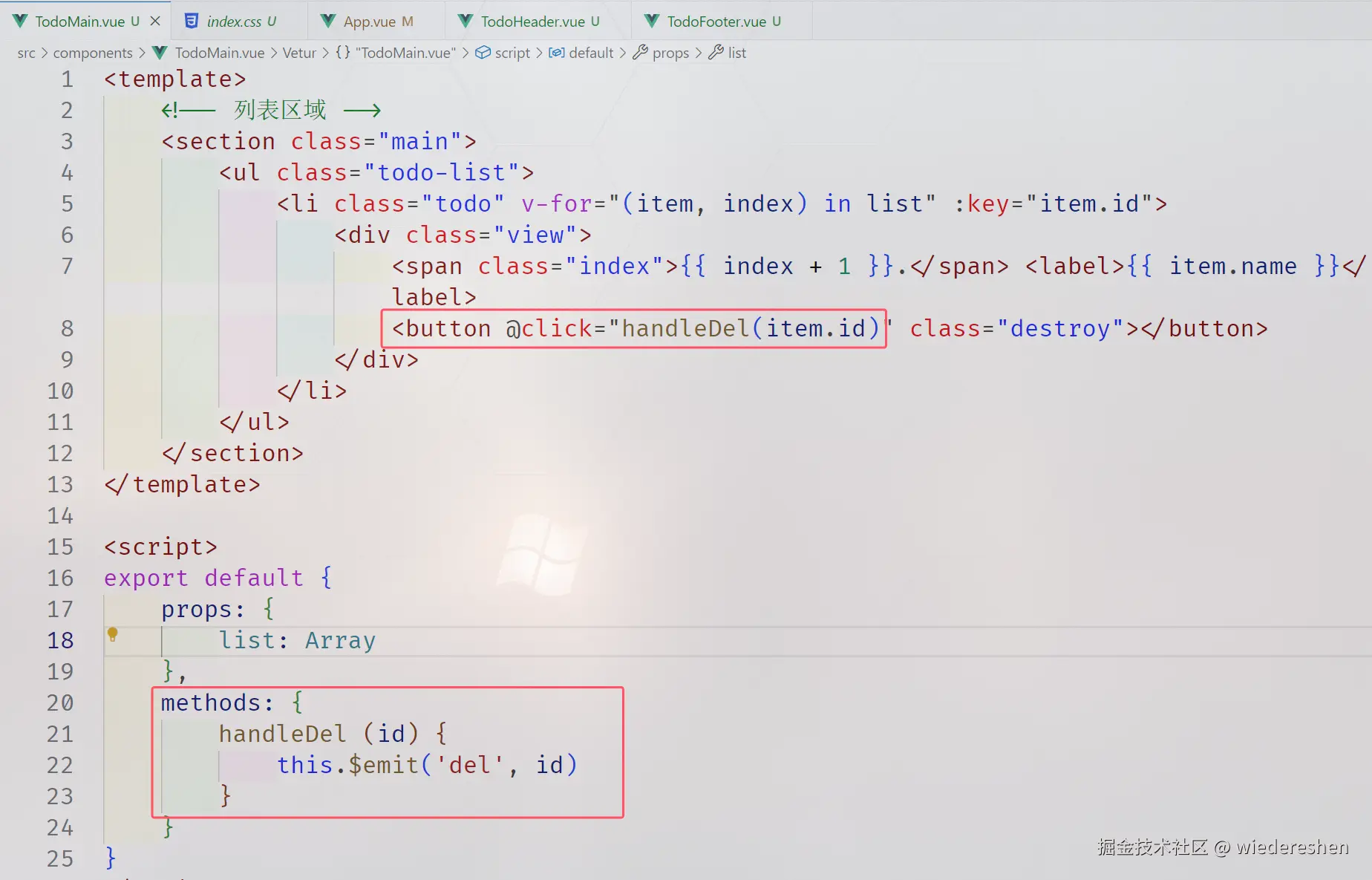
Task: Click the "</template>" closing tag
Action: [183, 484]
